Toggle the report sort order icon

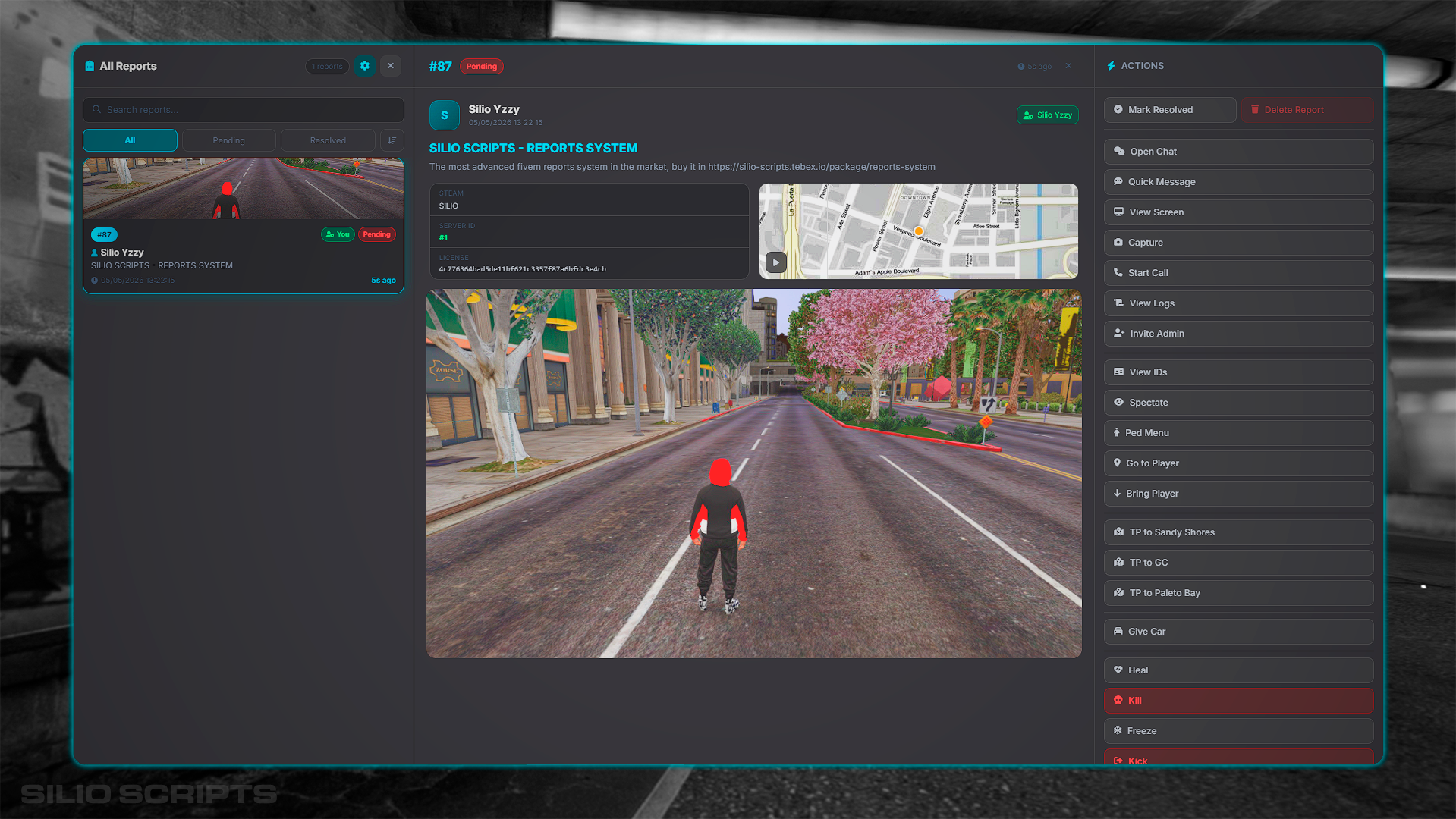tap(392, 140)
